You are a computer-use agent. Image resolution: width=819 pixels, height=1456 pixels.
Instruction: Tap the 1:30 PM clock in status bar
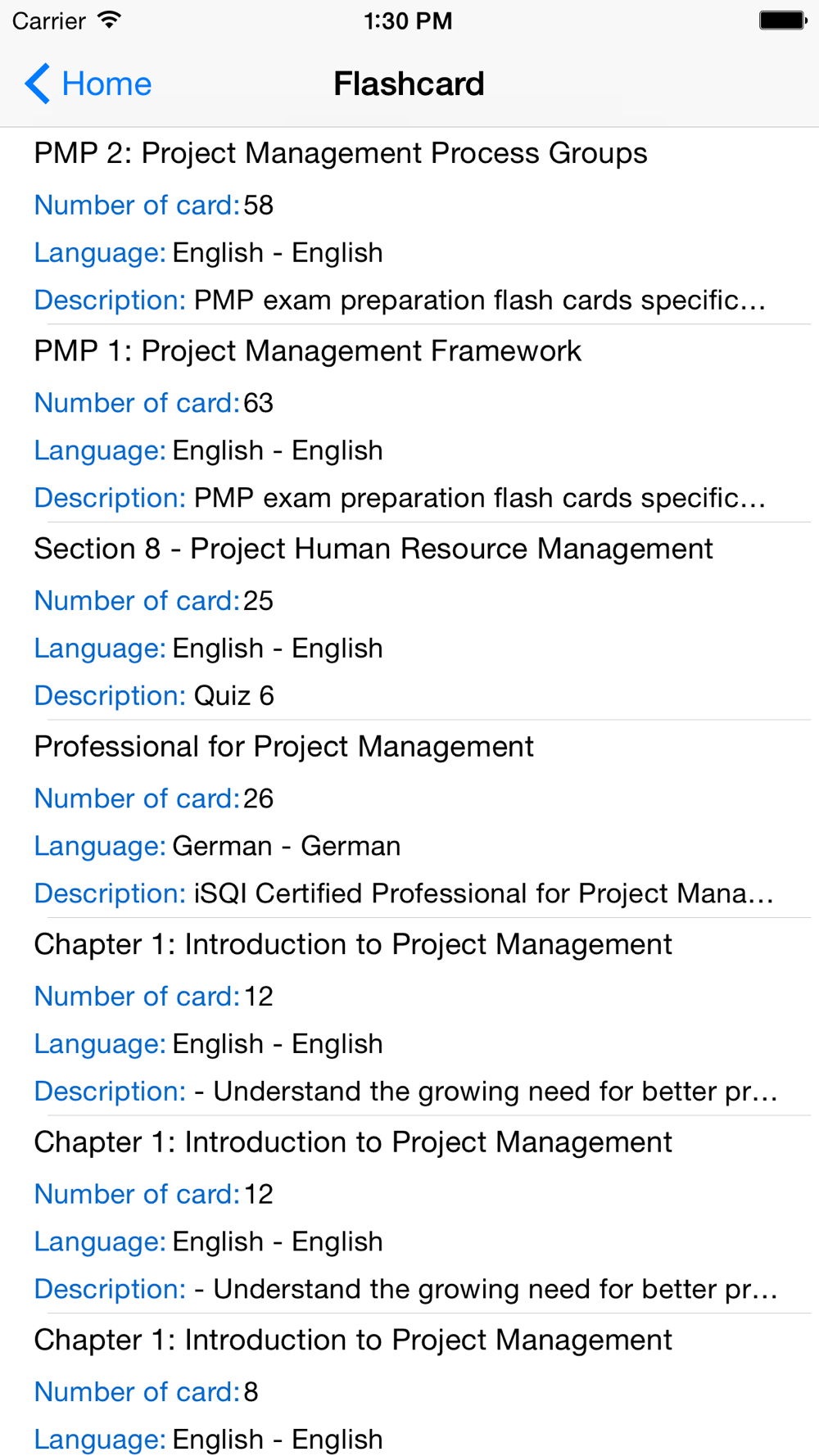408,20
